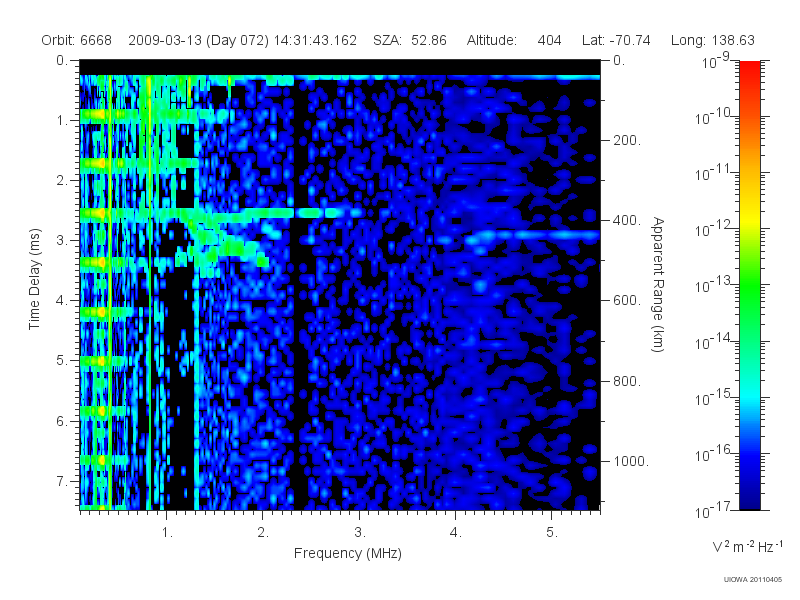
Task: Click the yellow band of the color scale
Action: point(750,217)
